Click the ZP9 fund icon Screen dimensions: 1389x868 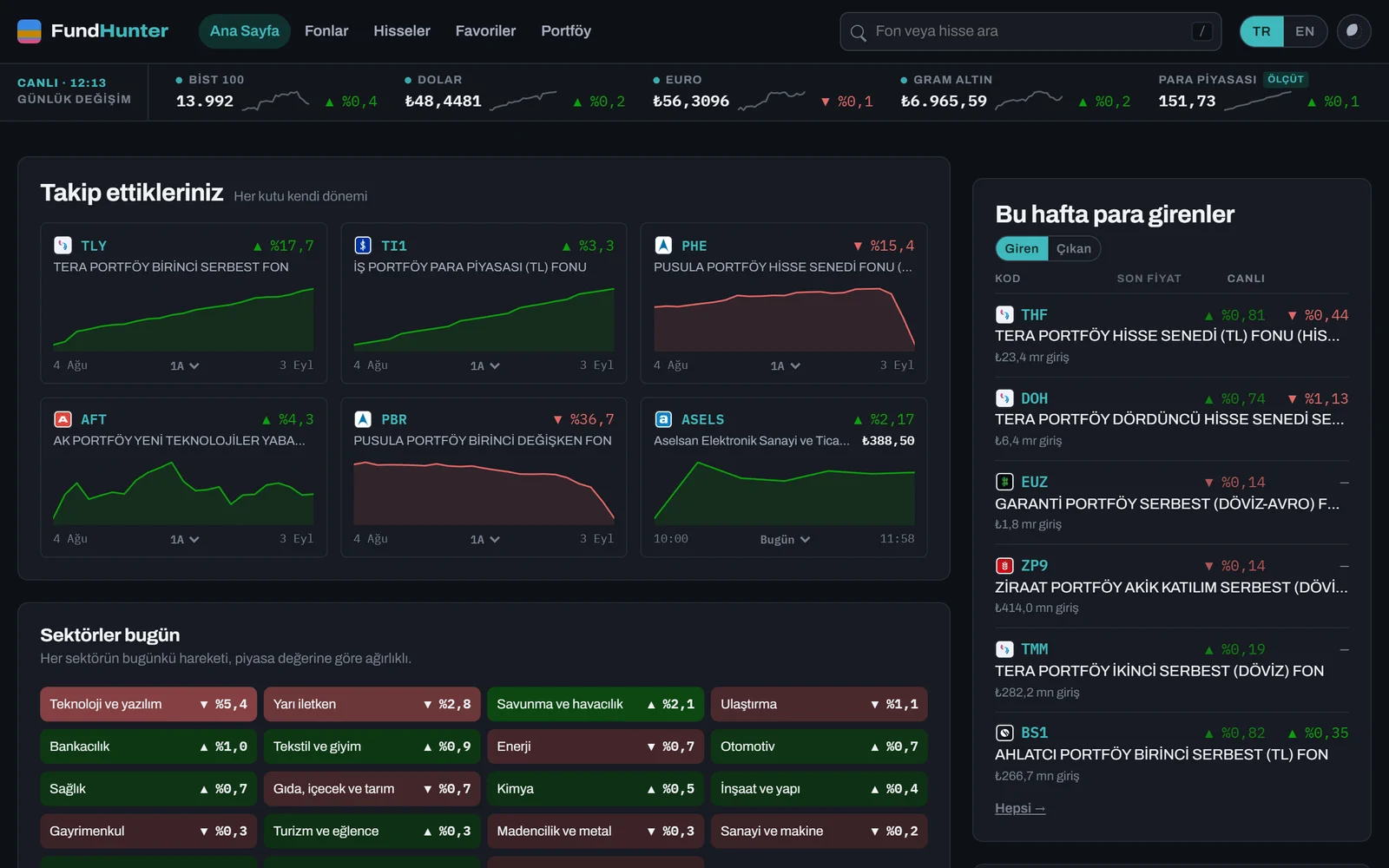coord(1004,565)
